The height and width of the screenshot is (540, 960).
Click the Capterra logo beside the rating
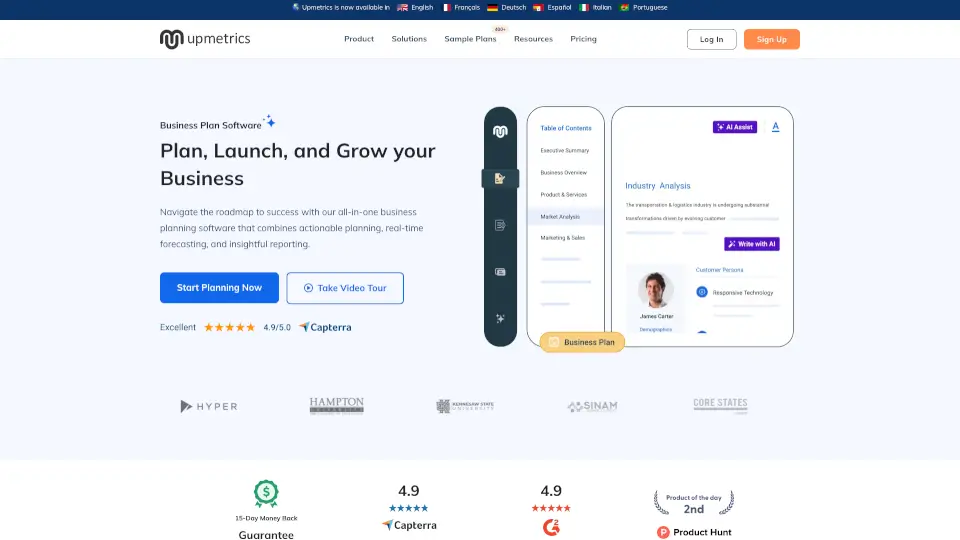pos(325,327)
